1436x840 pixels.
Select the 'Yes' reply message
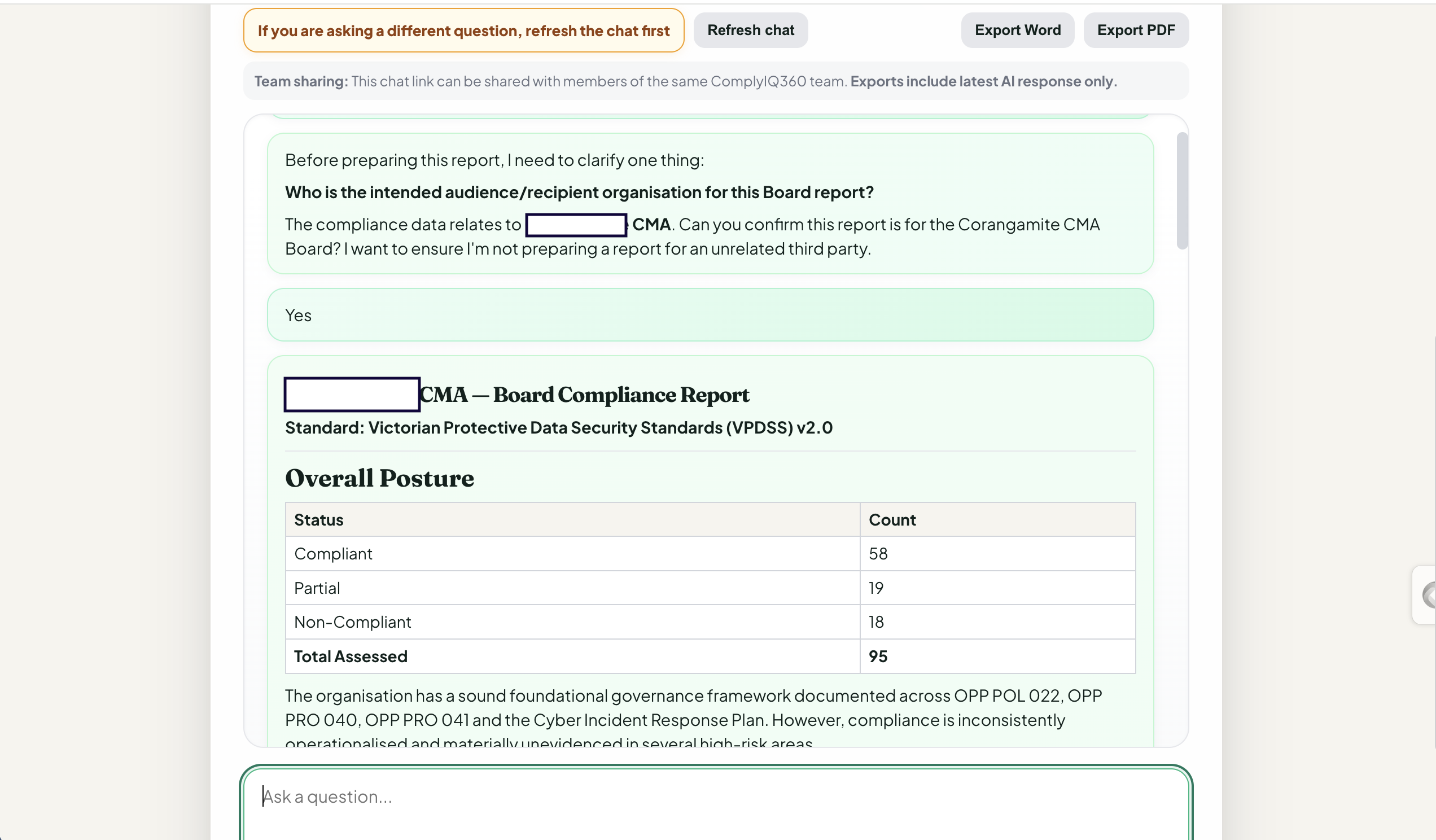point(710,315)
